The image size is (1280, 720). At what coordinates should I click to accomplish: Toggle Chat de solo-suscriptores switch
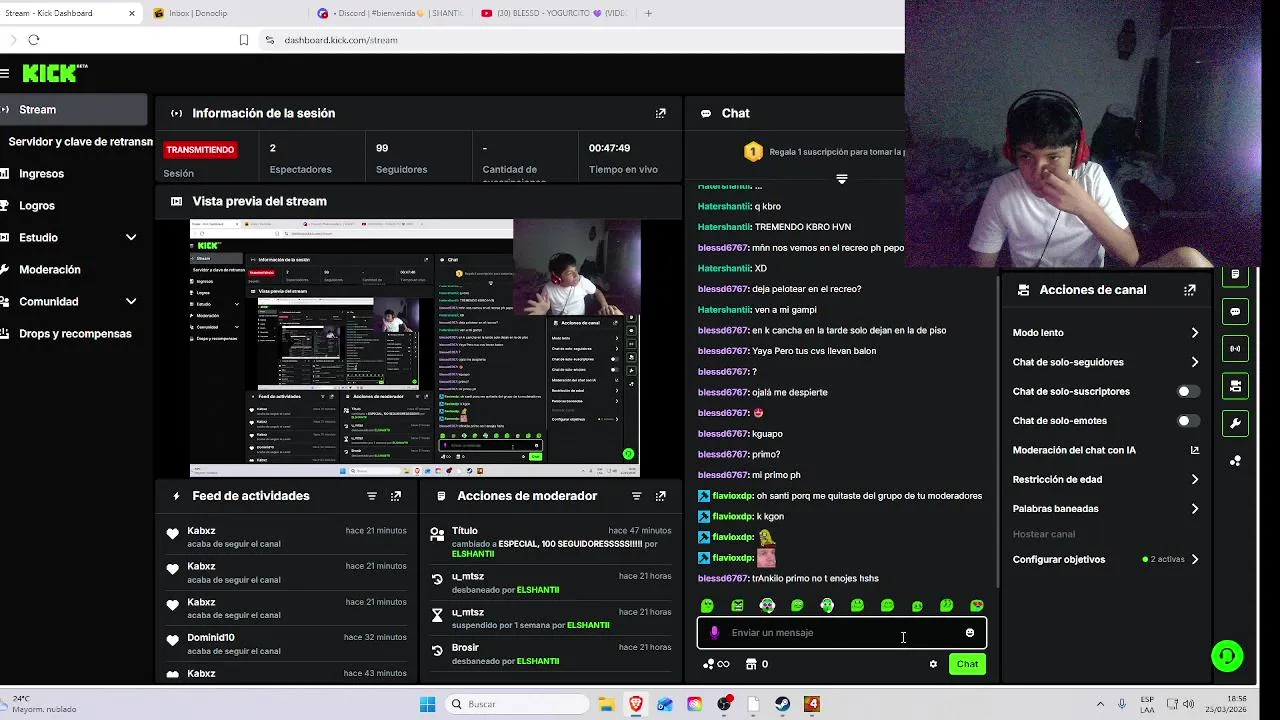pyautogui.click(x=1188, y=392)
